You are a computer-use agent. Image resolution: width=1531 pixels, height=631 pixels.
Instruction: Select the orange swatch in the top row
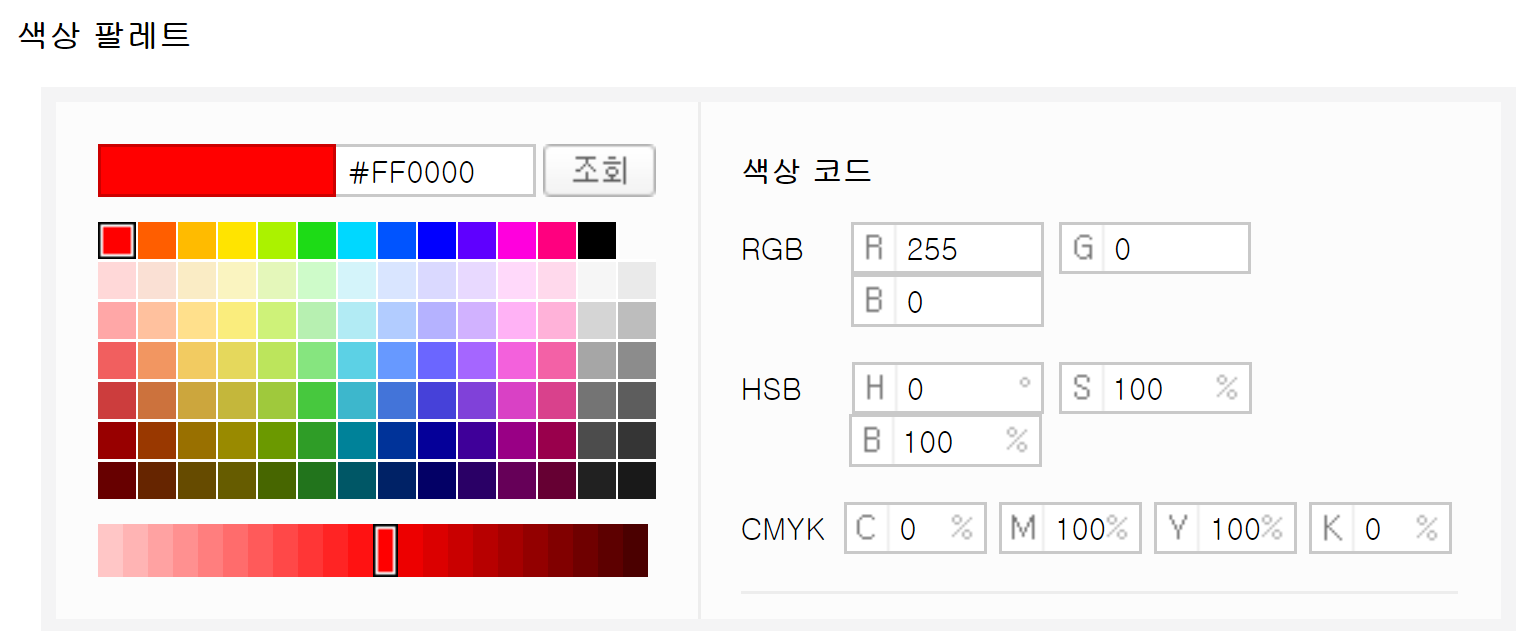coord(157,241)
